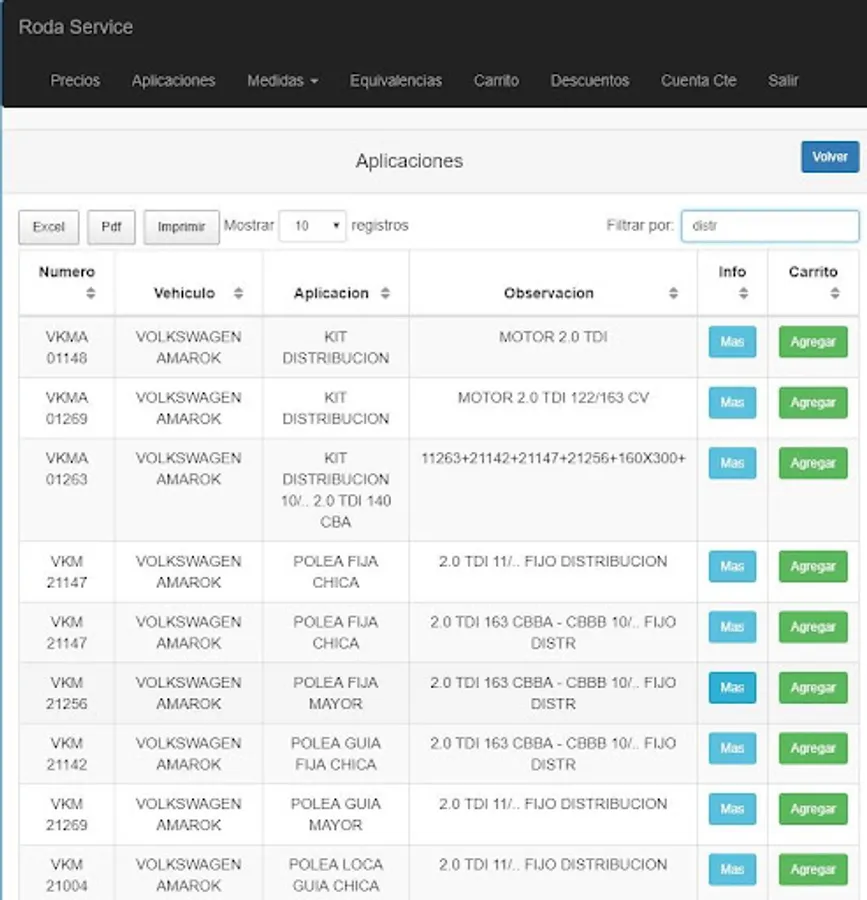867x900 pixels.
Task: Click the Aplicaciones page heading
Action: (409, 161)
